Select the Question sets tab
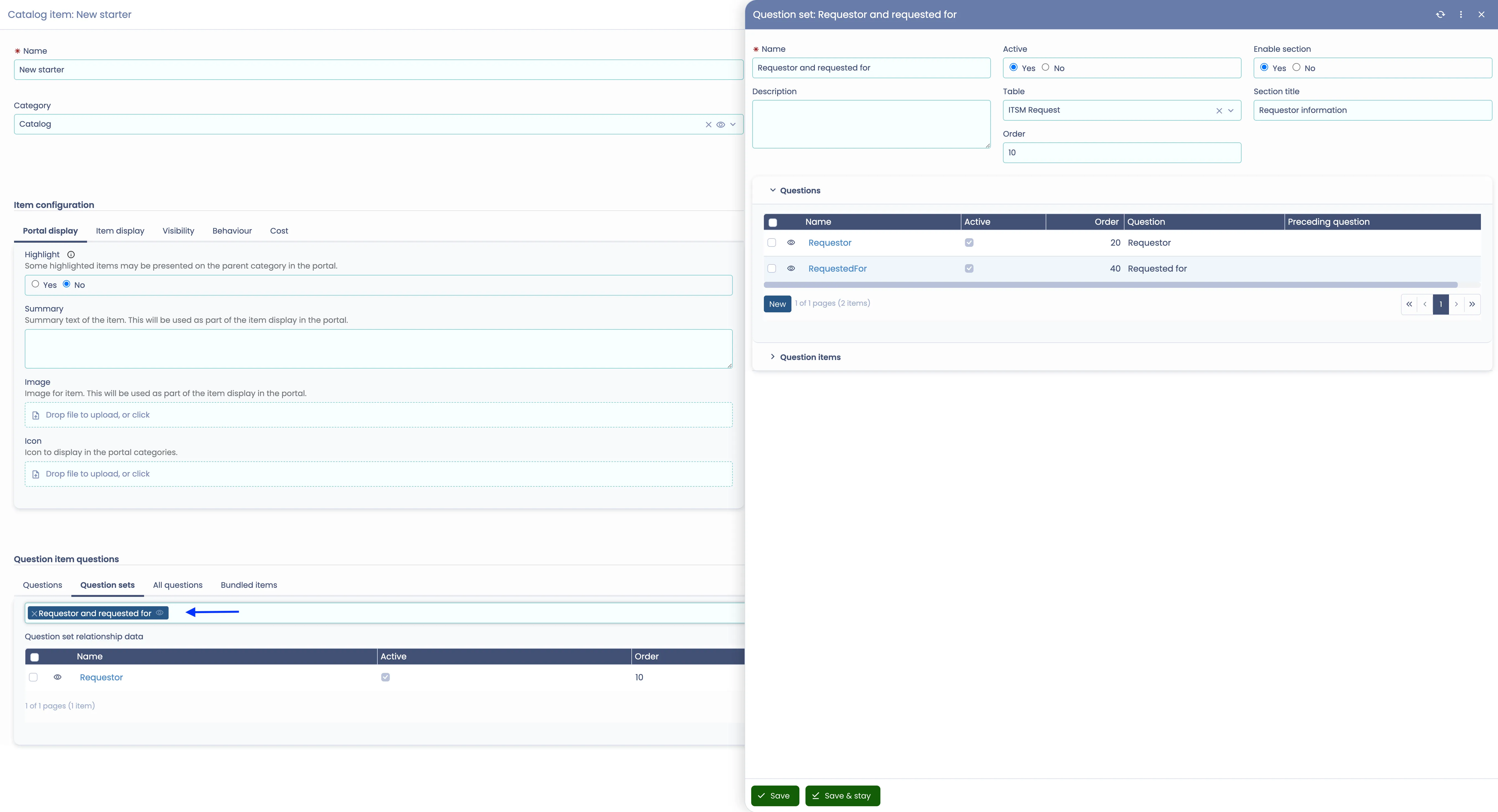The height and width of the screenshot is (812, 1498). (108, 585)
